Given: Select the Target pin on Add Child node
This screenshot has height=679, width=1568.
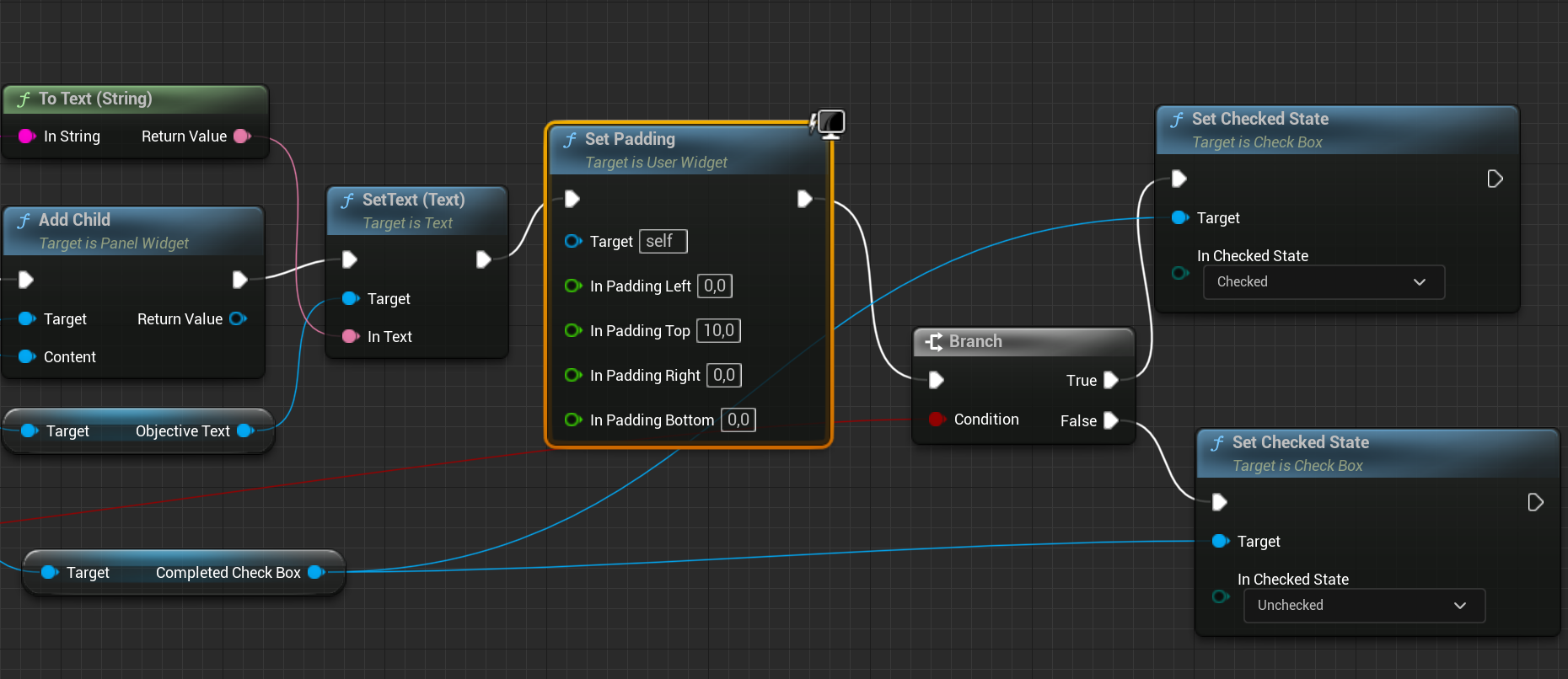Looking at the screenshot, I should click(27, 318).
